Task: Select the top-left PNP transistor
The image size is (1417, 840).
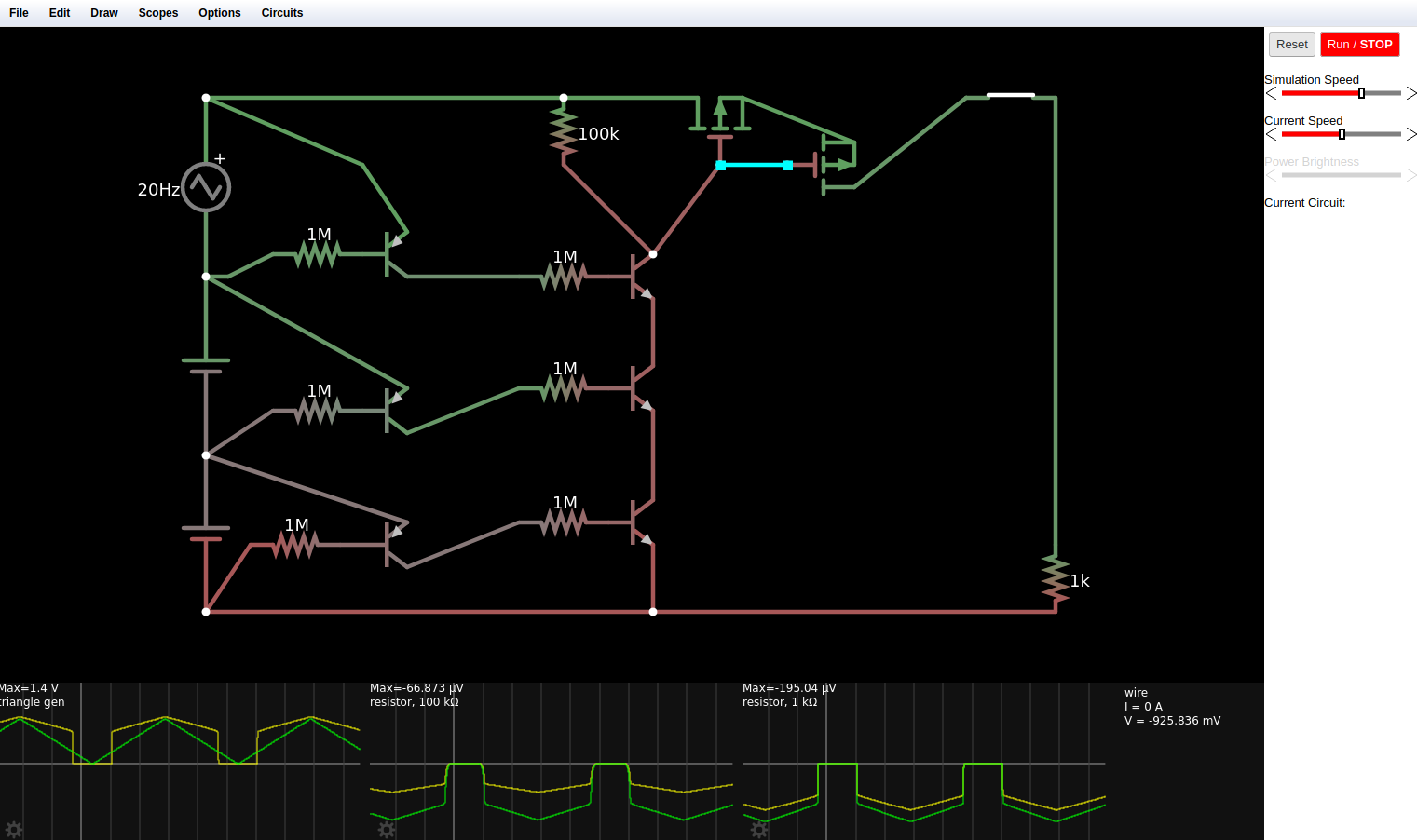Action: [x=396, y=253]
